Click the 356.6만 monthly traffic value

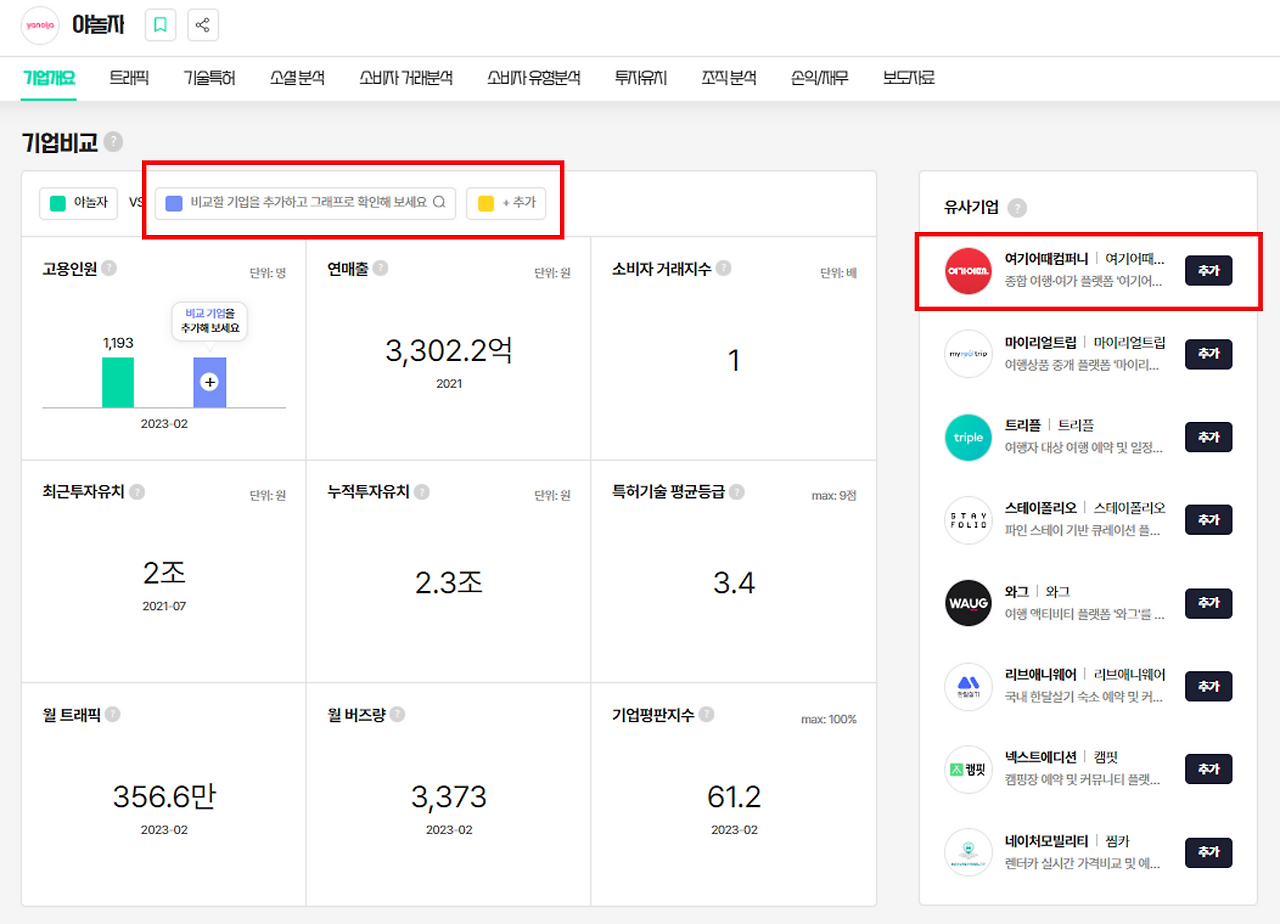tap(164, 797)
